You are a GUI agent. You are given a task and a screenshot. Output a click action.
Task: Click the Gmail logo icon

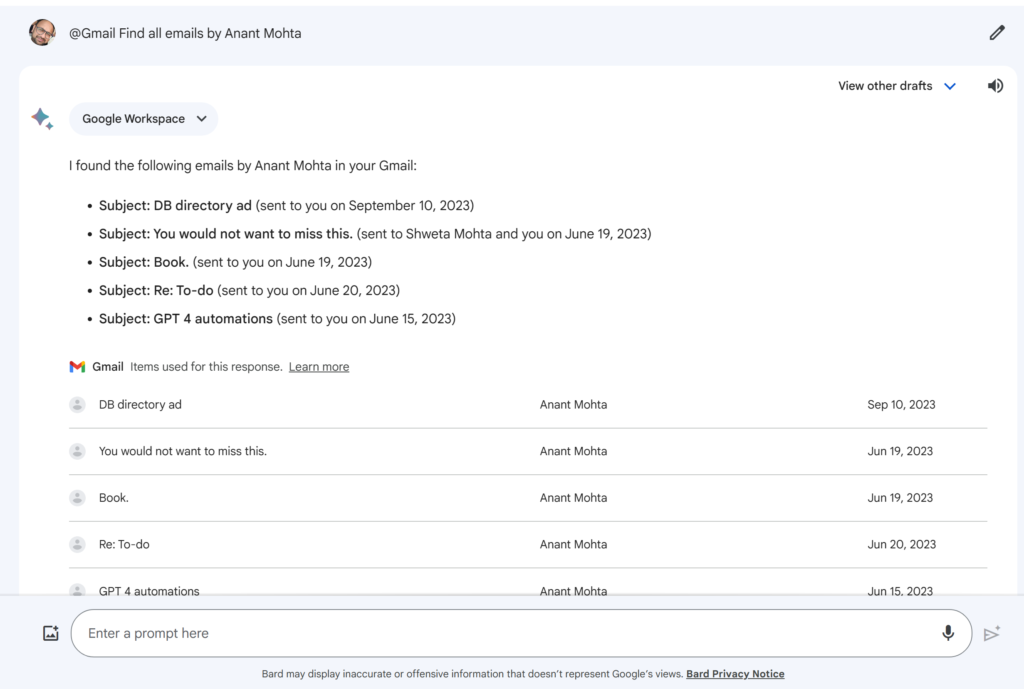(x=77, y=366)
